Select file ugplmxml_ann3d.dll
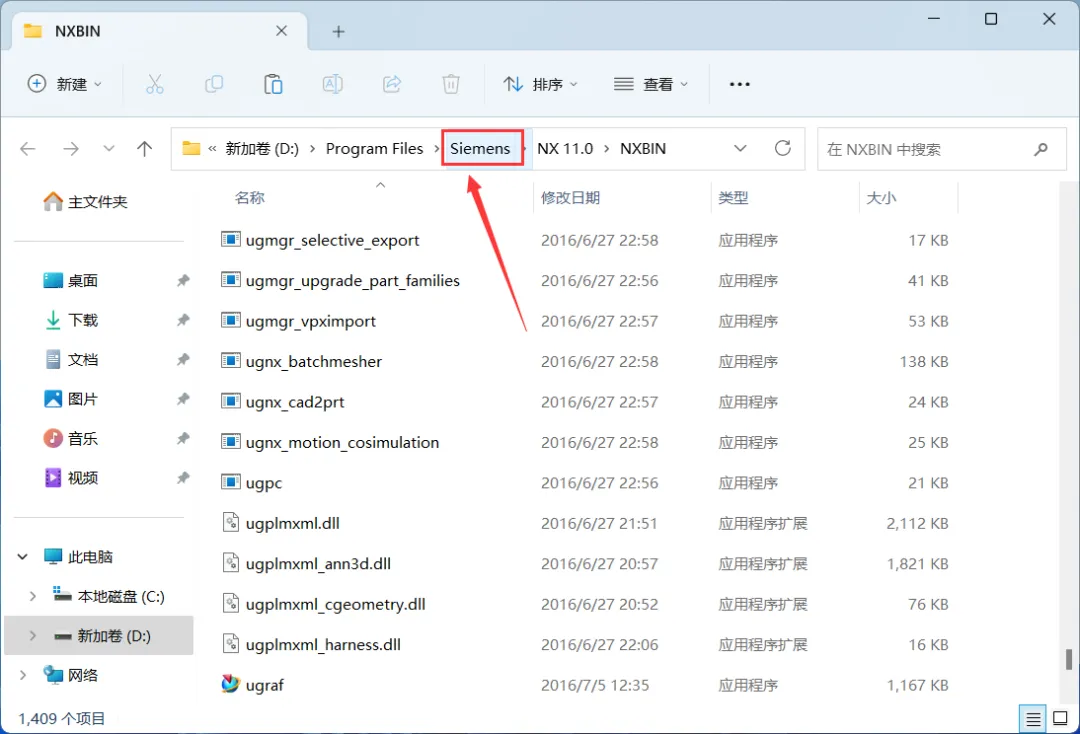 (x=318, y=563)
